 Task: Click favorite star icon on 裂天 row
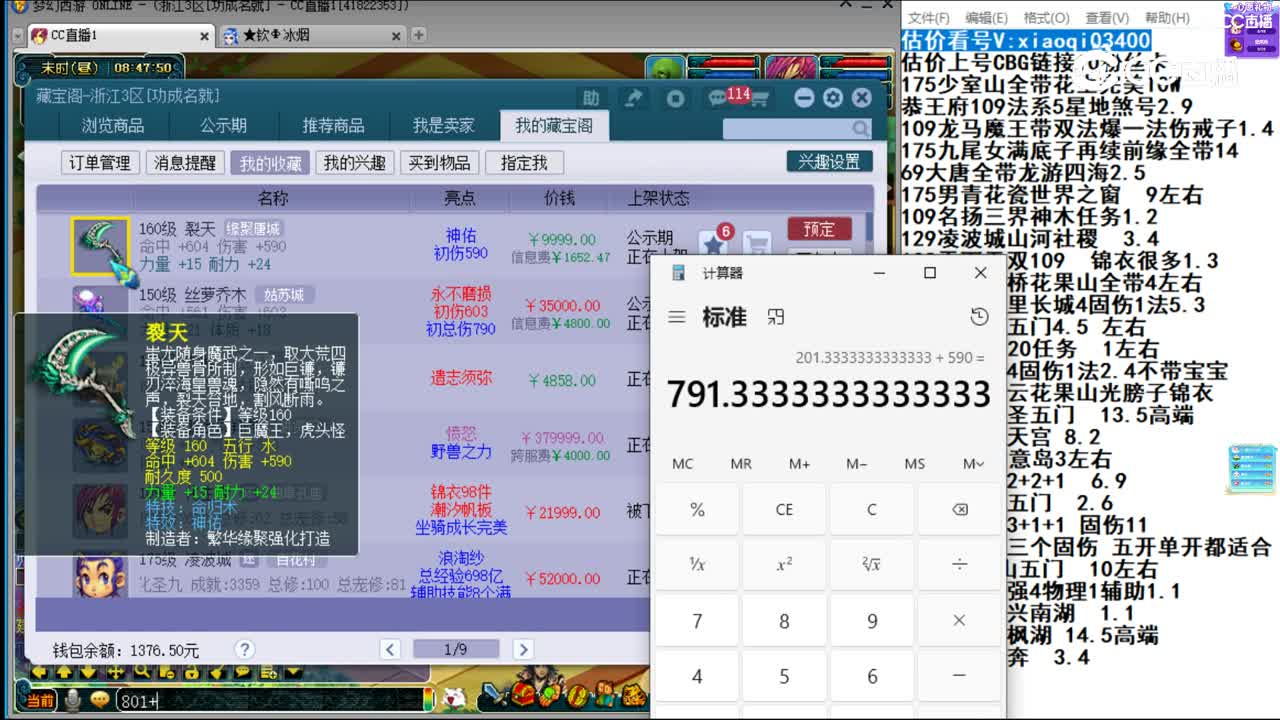click(x=712, y=244)
